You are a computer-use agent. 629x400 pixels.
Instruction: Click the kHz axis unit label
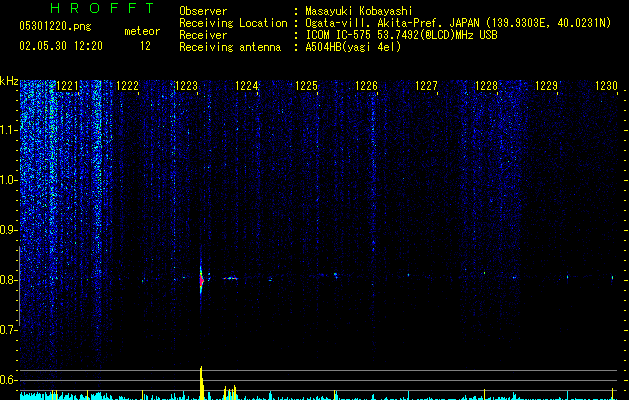point(9,81)
